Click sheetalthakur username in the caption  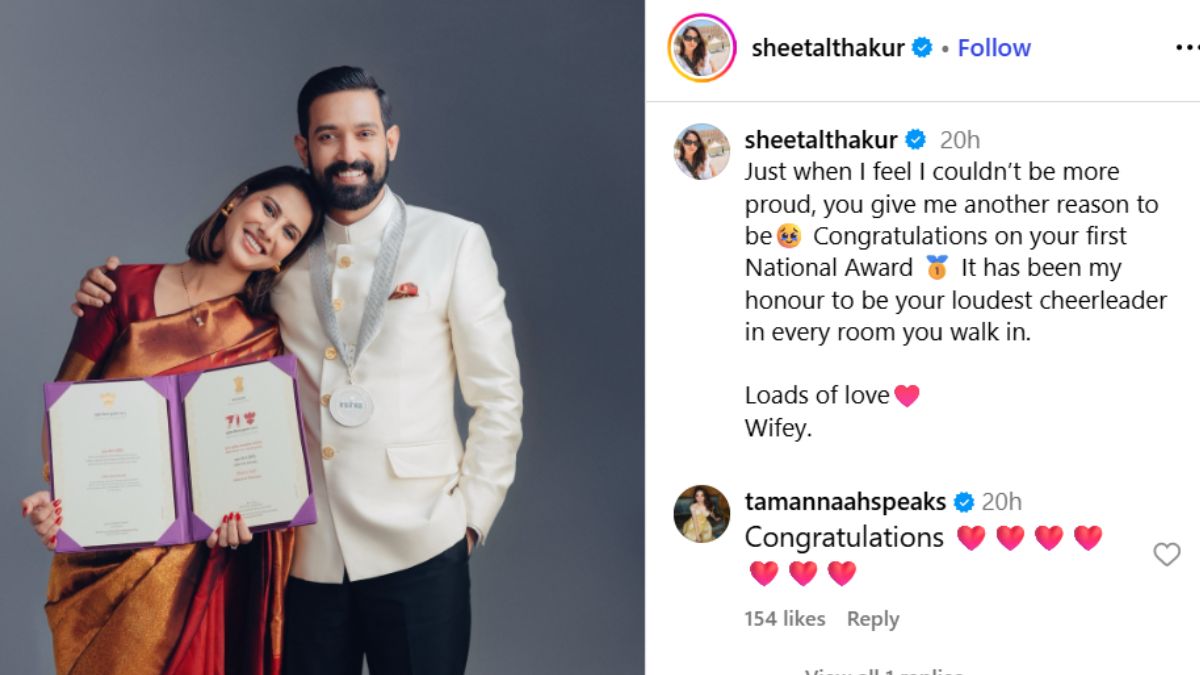821,140
